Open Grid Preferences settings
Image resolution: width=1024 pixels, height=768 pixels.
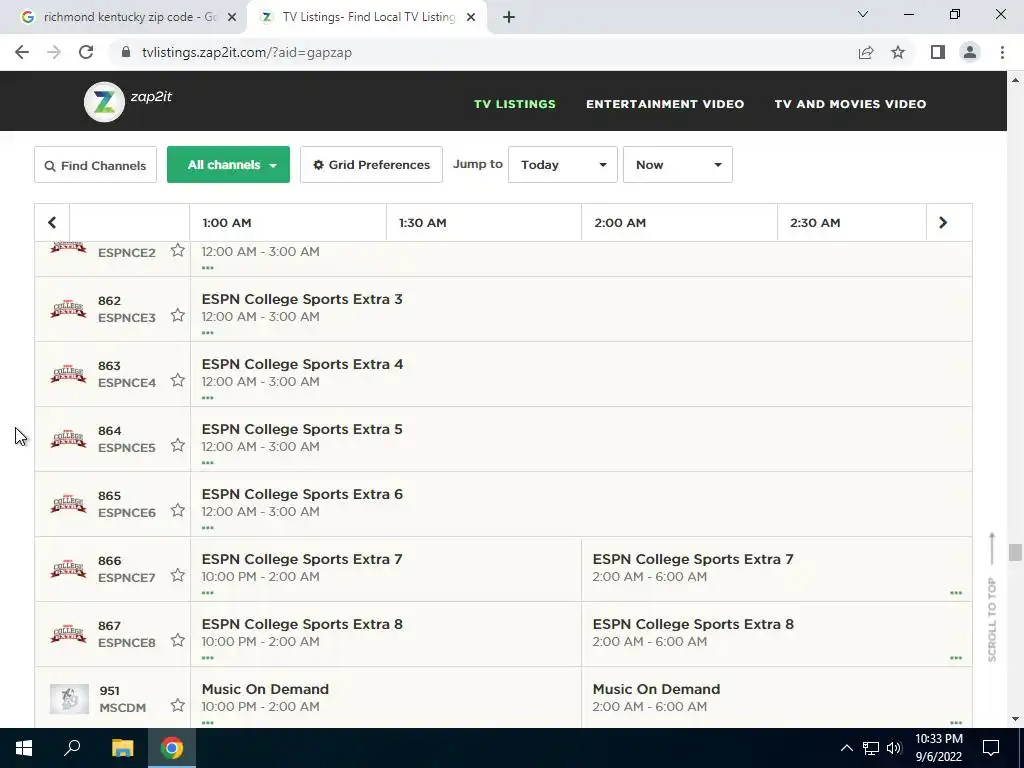pos(371,165)
